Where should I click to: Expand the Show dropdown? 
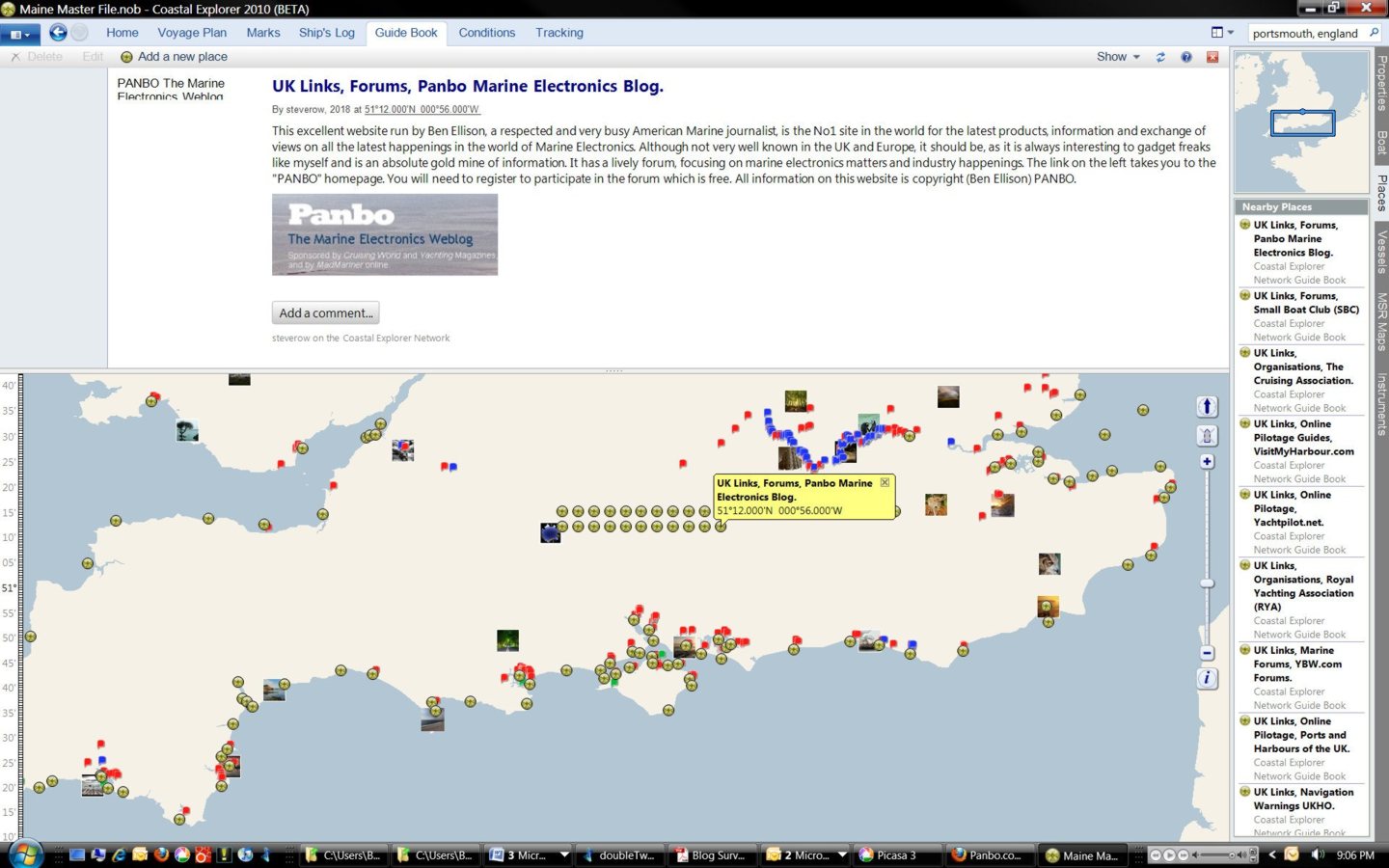(x=1118, y=57)
